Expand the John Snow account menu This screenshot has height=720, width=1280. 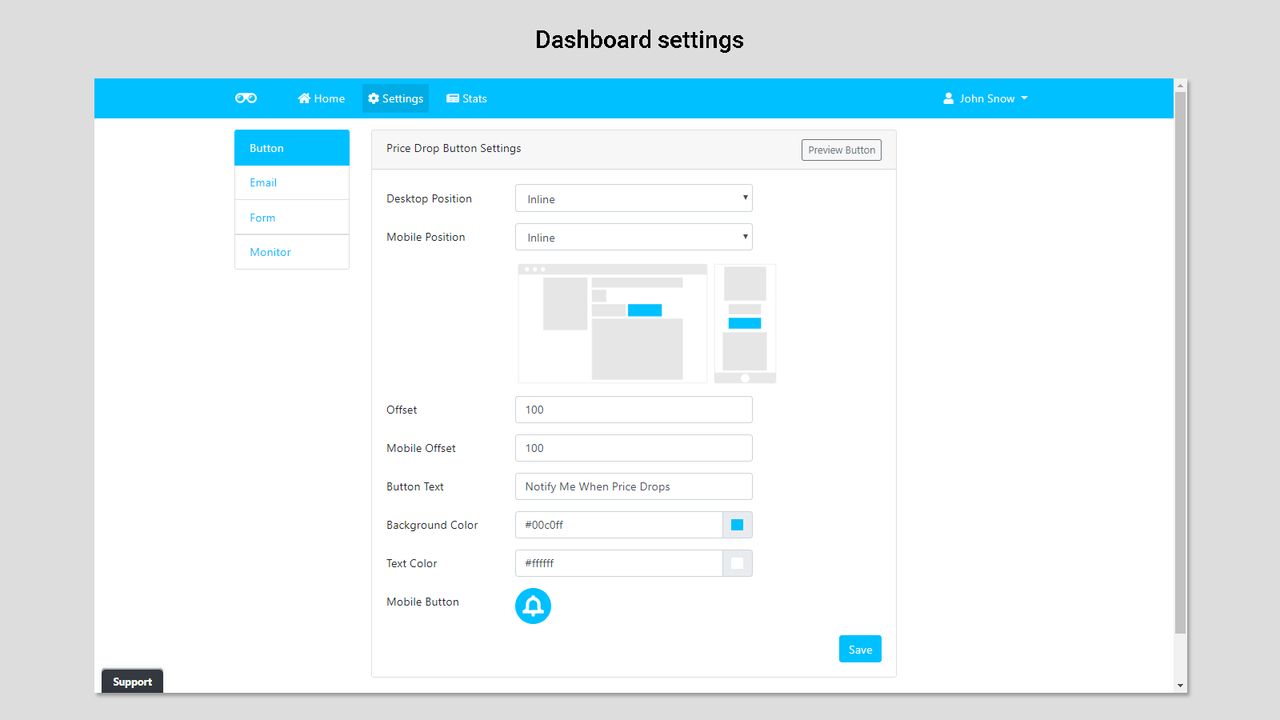tap(985, 98)
